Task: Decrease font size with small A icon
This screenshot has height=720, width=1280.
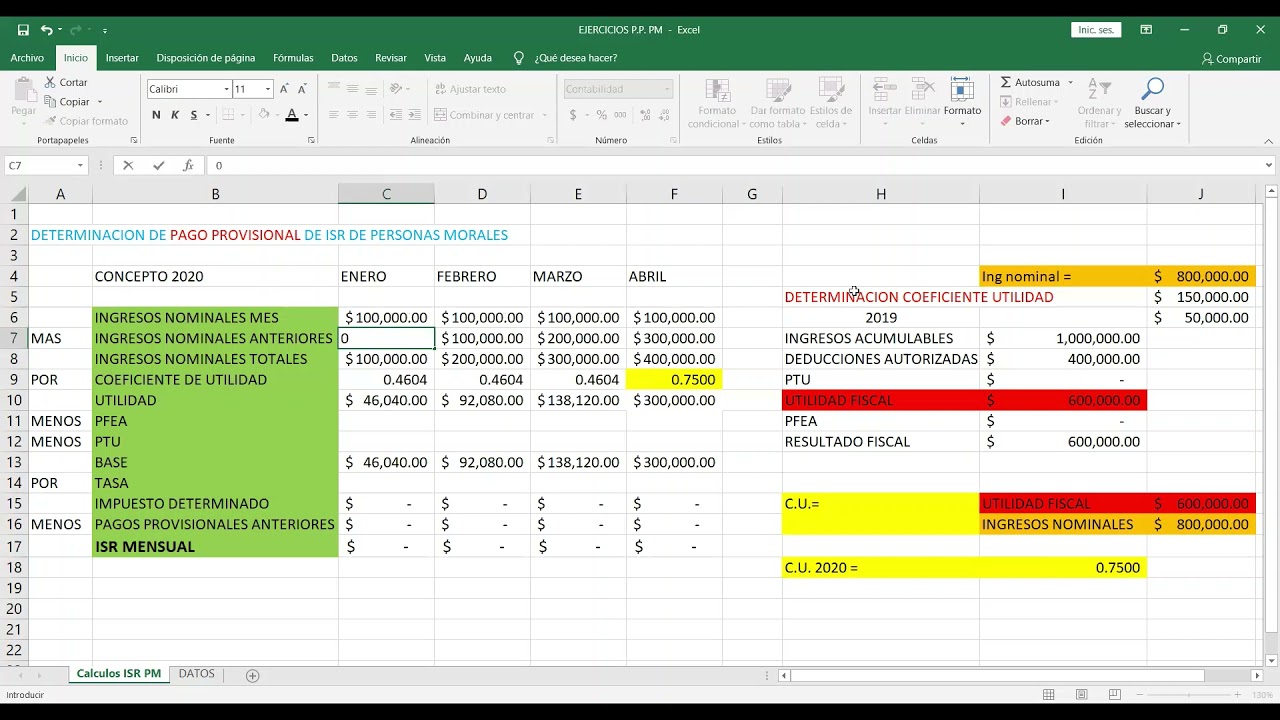Action: click(x=302, y=89)
